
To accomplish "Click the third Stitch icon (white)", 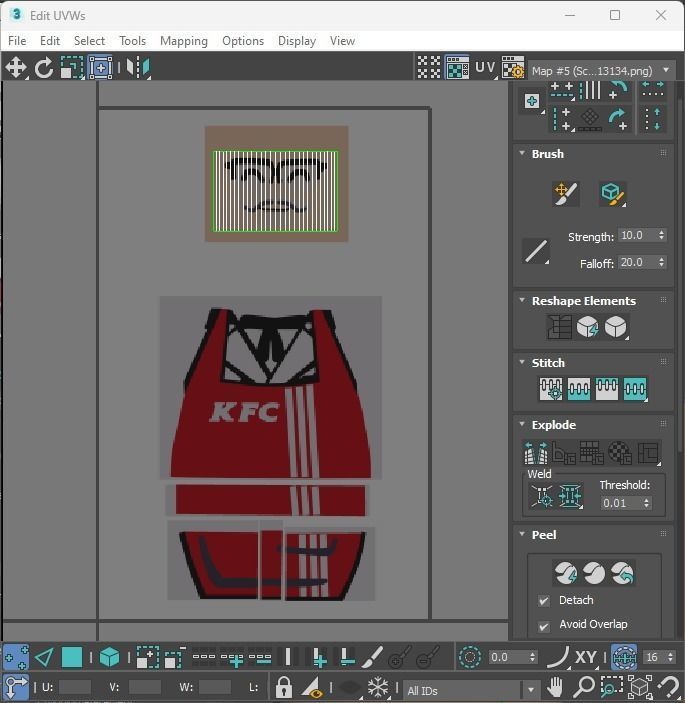I will [x=607, y=389].
